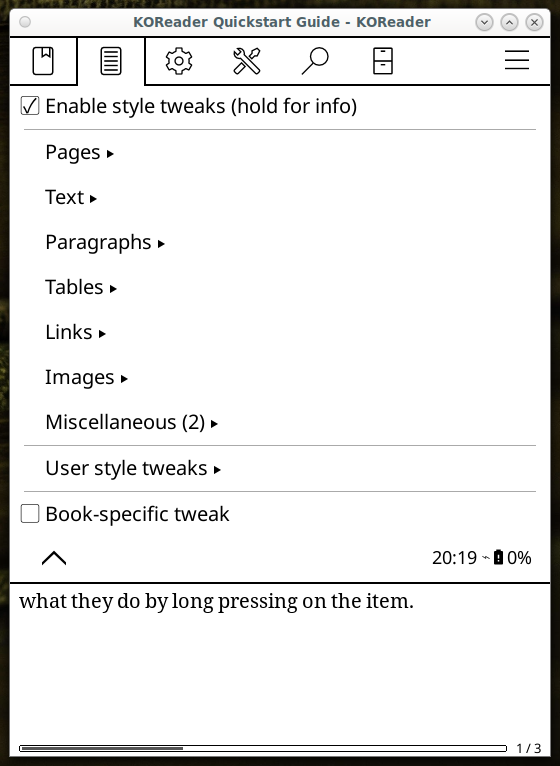560x766 pixels.
Task: Open the file cabinet browser icon
Action: click(x=383, y=61)
